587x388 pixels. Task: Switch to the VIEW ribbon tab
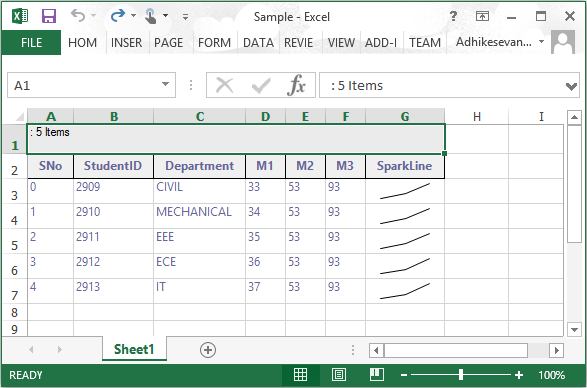click(341, 43)
